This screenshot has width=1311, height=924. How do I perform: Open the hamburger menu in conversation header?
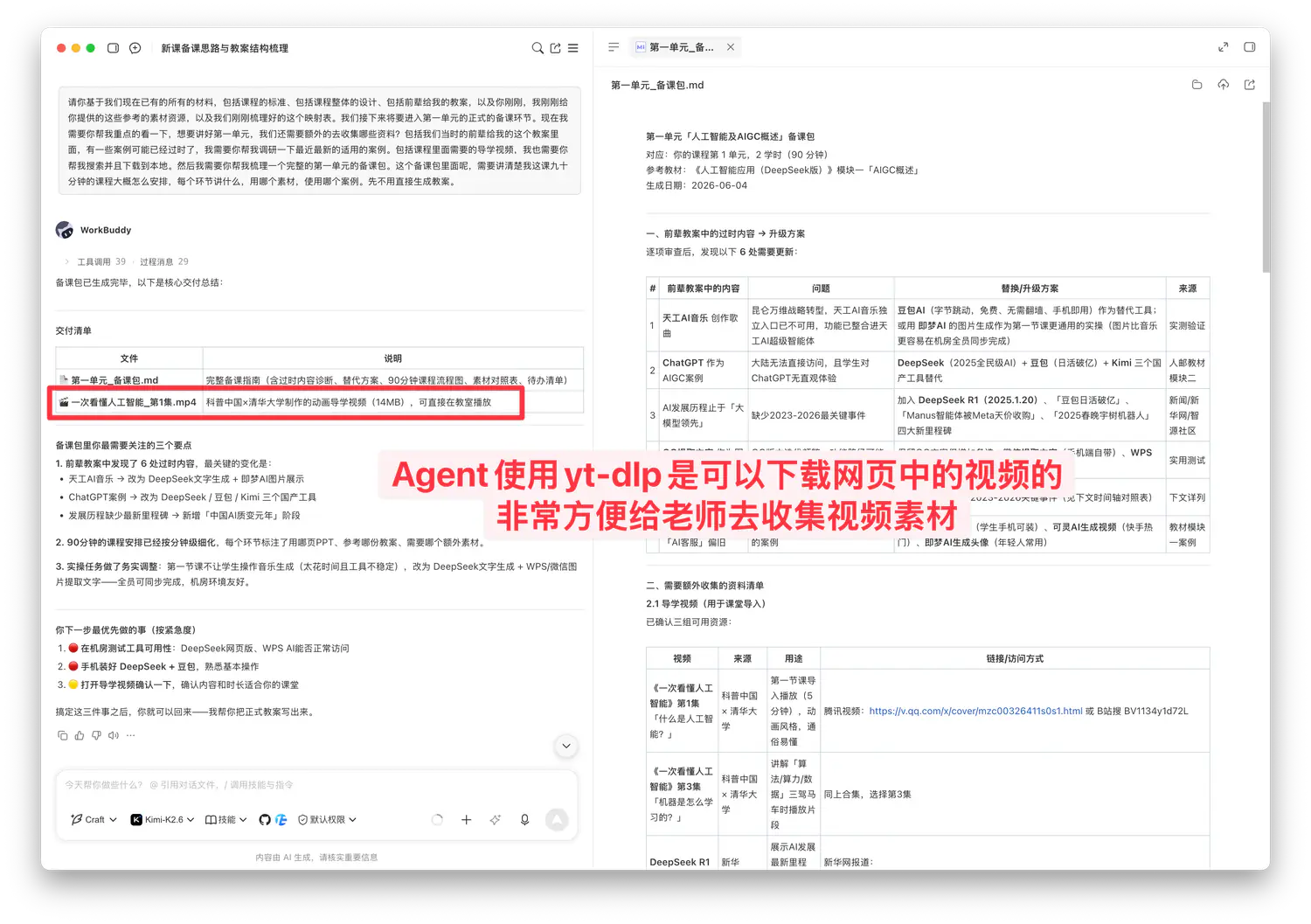tap(573, 48)
